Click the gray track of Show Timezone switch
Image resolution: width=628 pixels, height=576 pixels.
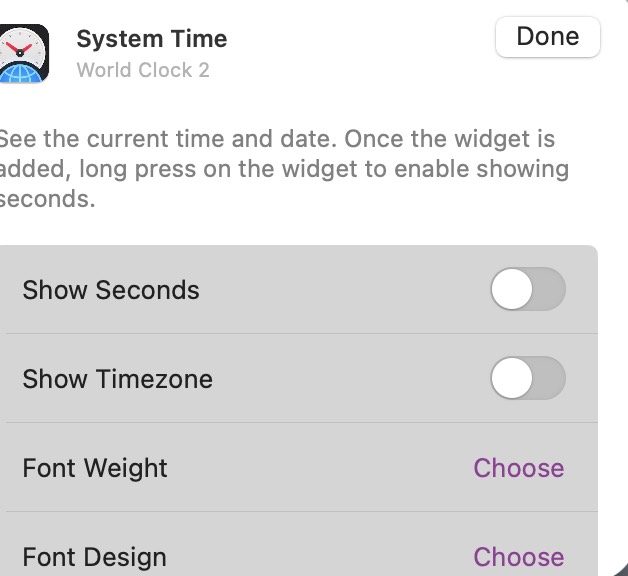coord(548,379)
